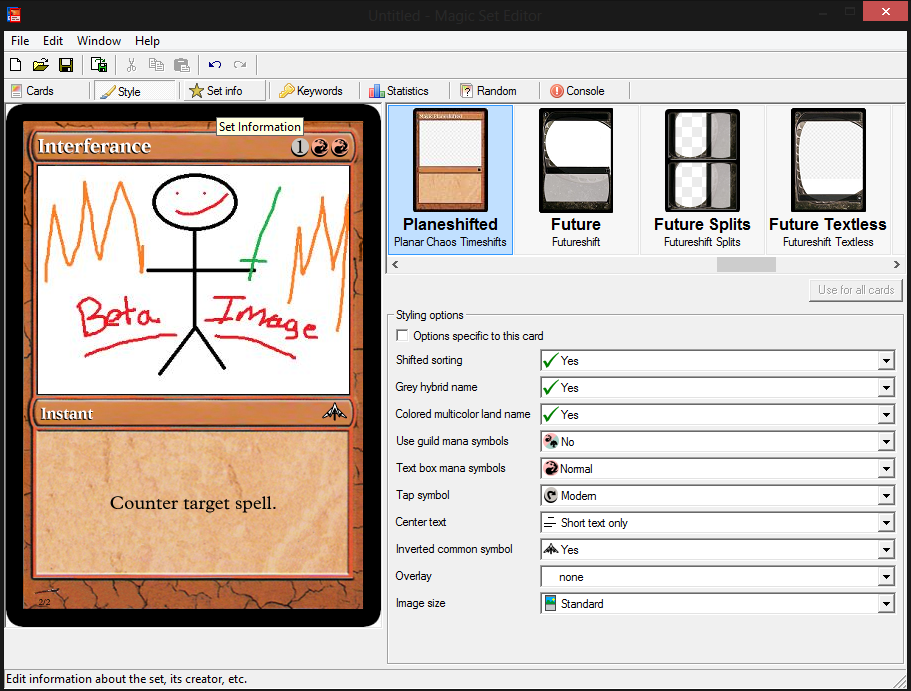Click the Copy toolbar icon
The width and height of the screenshot is (911, 691).
[156, 65]
